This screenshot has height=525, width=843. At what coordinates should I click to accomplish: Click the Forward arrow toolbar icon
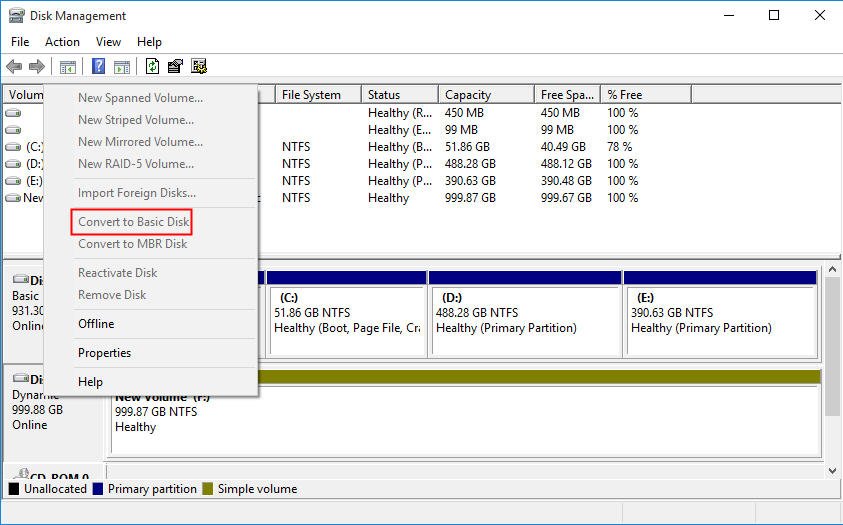pos(37,67)
